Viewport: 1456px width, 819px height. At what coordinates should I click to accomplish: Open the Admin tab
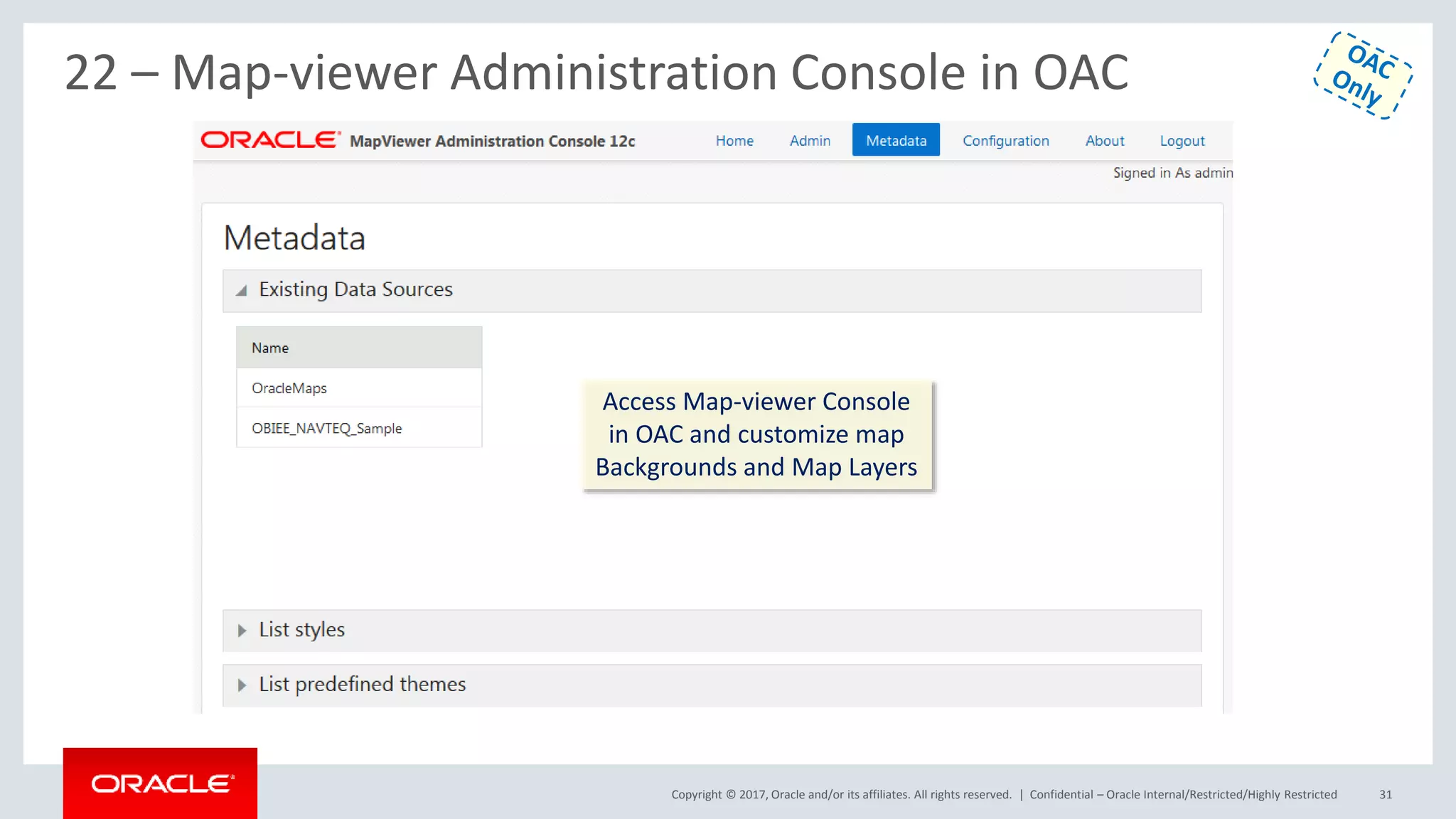(810, 141)
